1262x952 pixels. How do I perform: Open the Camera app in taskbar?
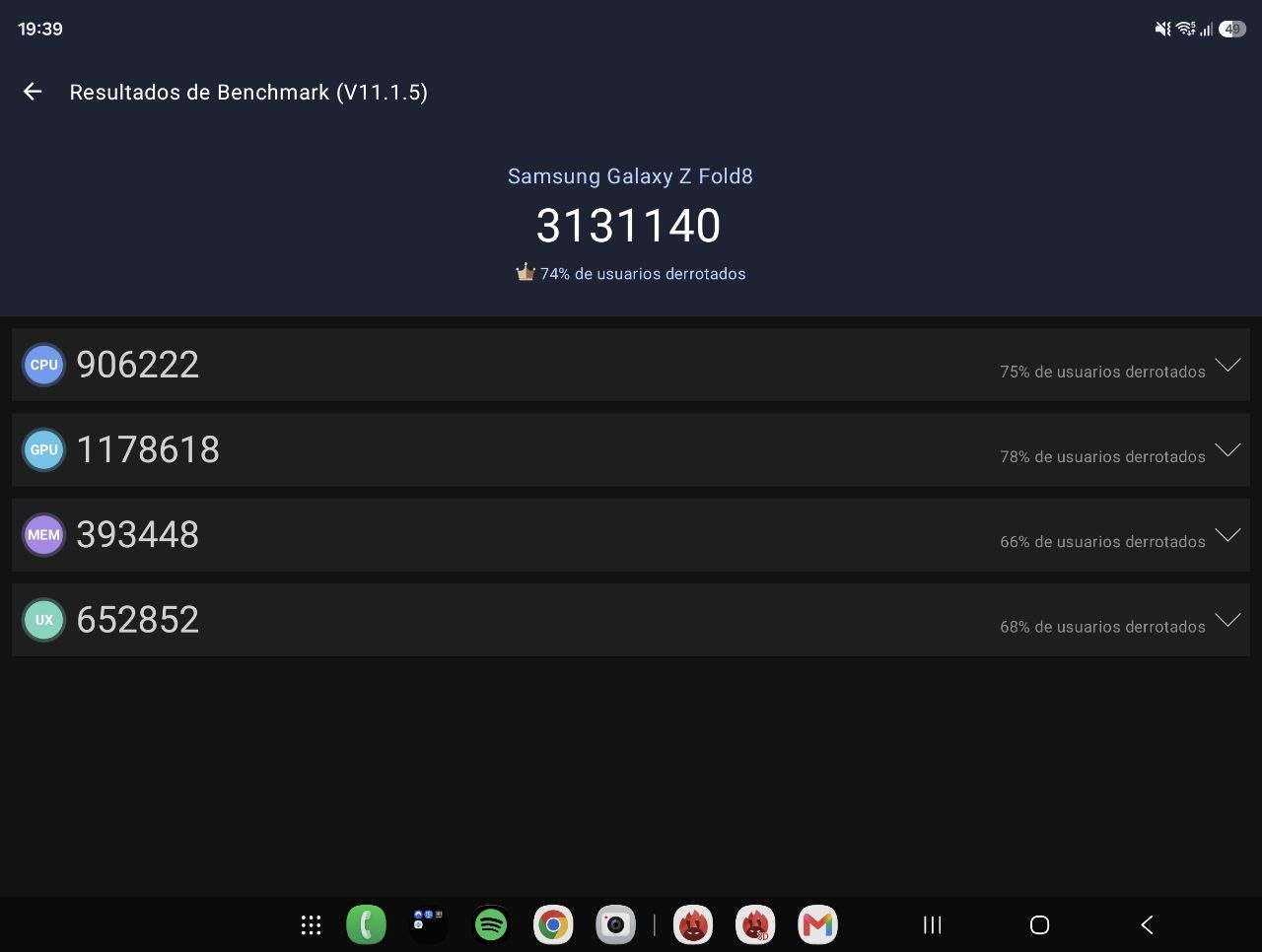click(616, 924)
